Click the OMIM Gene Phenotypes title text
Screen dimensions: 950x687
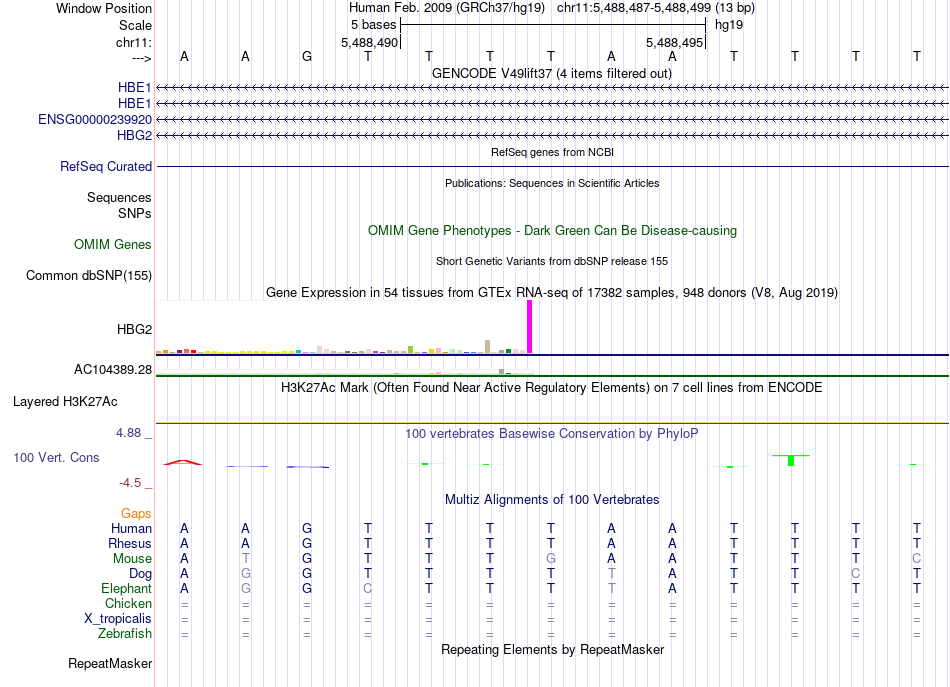click(552, 230)
